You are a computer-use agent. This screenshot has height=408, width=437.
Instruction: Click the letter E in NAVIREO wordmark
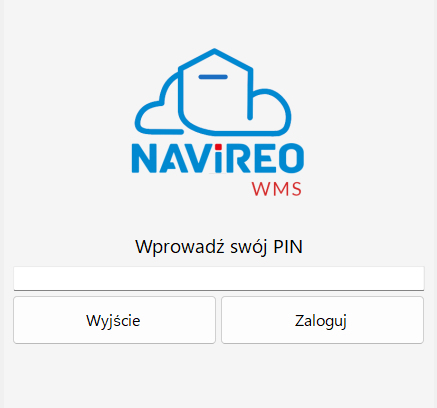(x=265, y=158)
